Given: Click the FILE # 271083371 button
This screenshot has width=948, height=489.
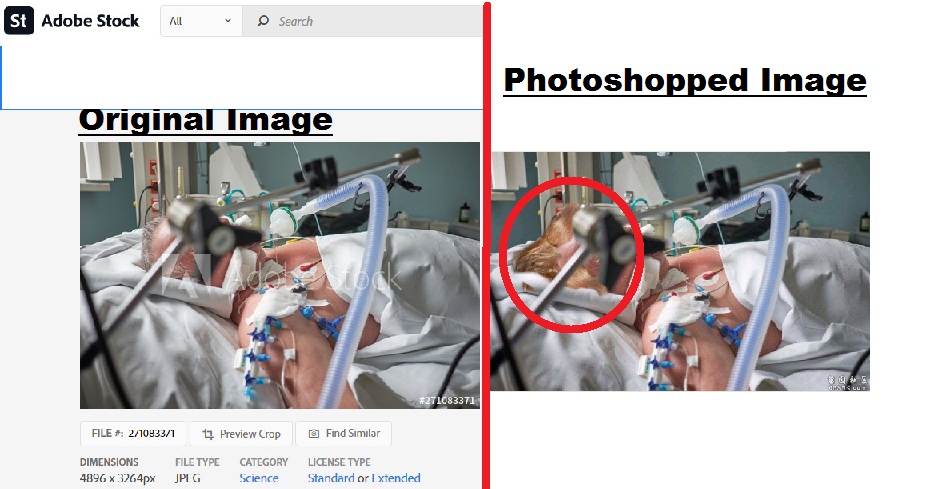Looking at the screenshot, I should pyautogui.click(x=133, y=433).
